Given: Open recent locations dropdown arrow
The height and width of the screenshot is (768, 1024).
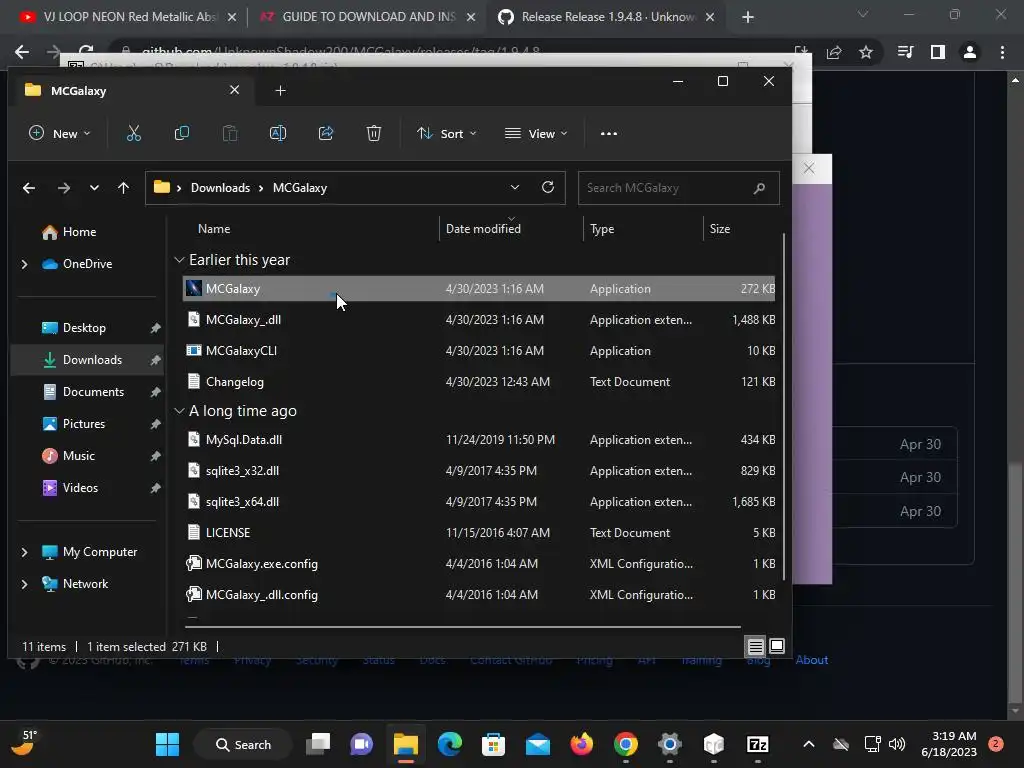Looking at the screenshot, I should [94, 188].
